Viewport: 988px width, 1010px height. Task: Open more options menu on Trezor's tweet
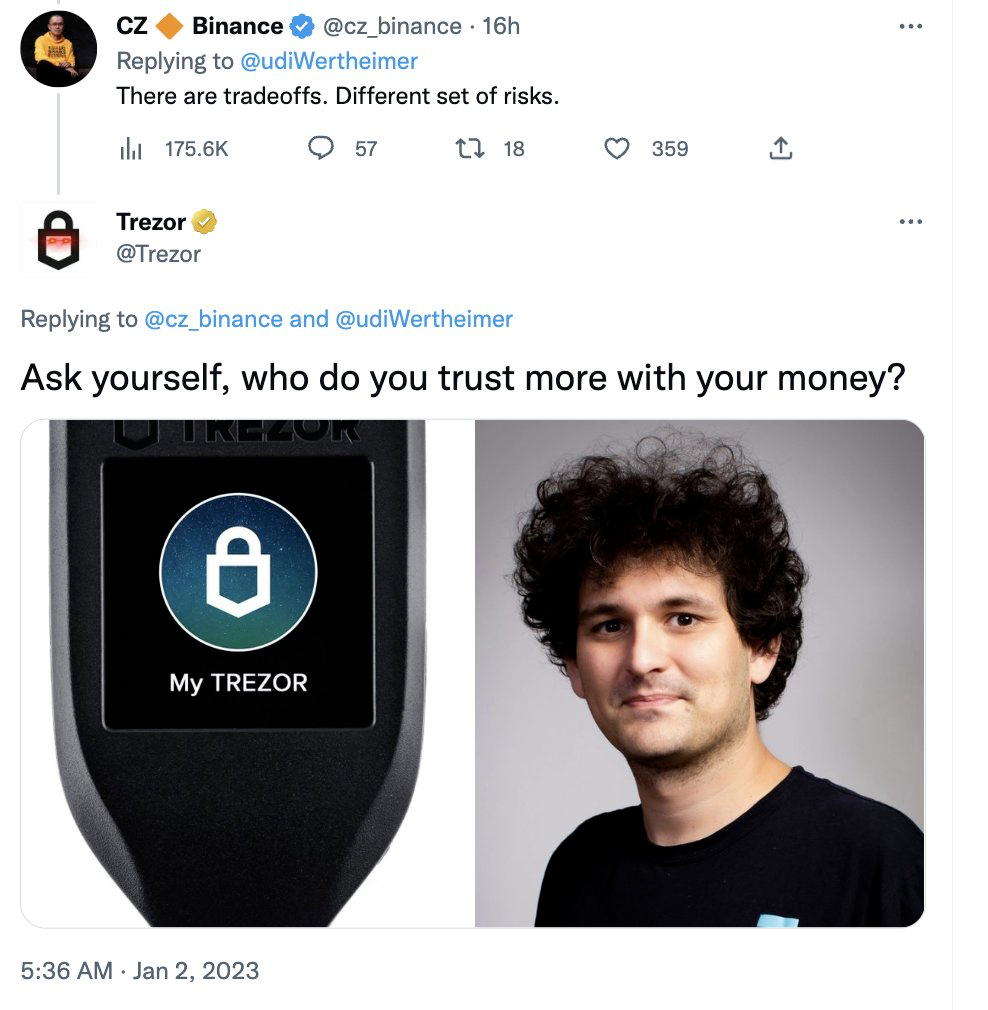pos(910,222)
